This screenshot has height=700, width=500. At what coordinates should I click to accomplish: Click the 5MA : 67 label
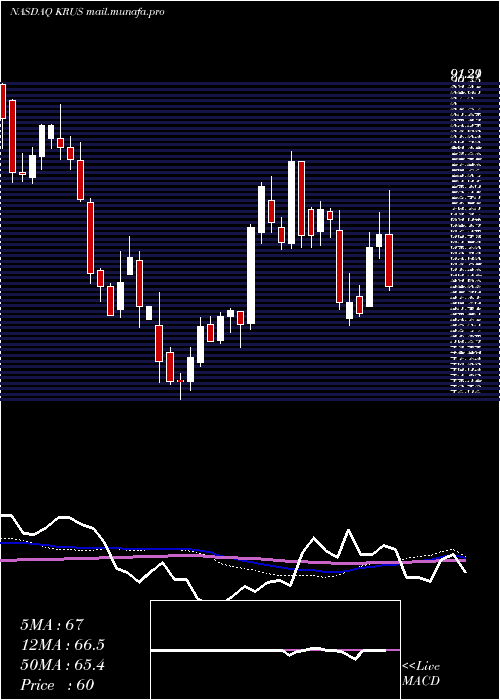pyautogui.click(x=52, y=625)
